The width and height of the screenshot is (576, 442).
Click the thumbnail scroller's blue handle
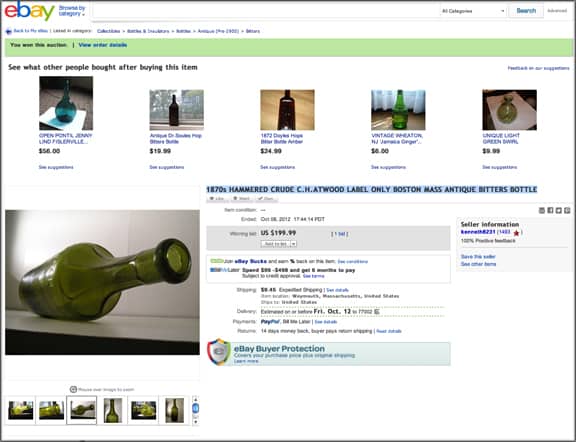click(195, 408)
